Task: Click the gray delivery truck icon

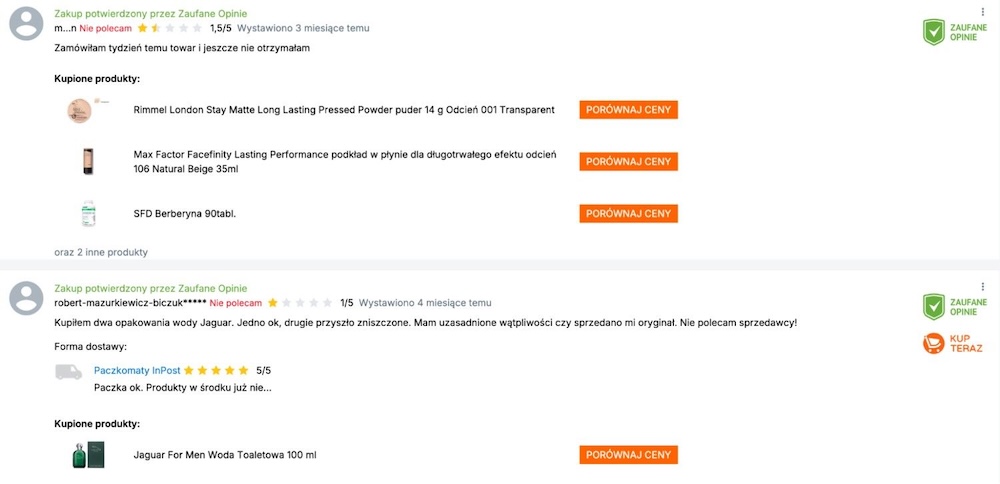Action: coord(68,372)
